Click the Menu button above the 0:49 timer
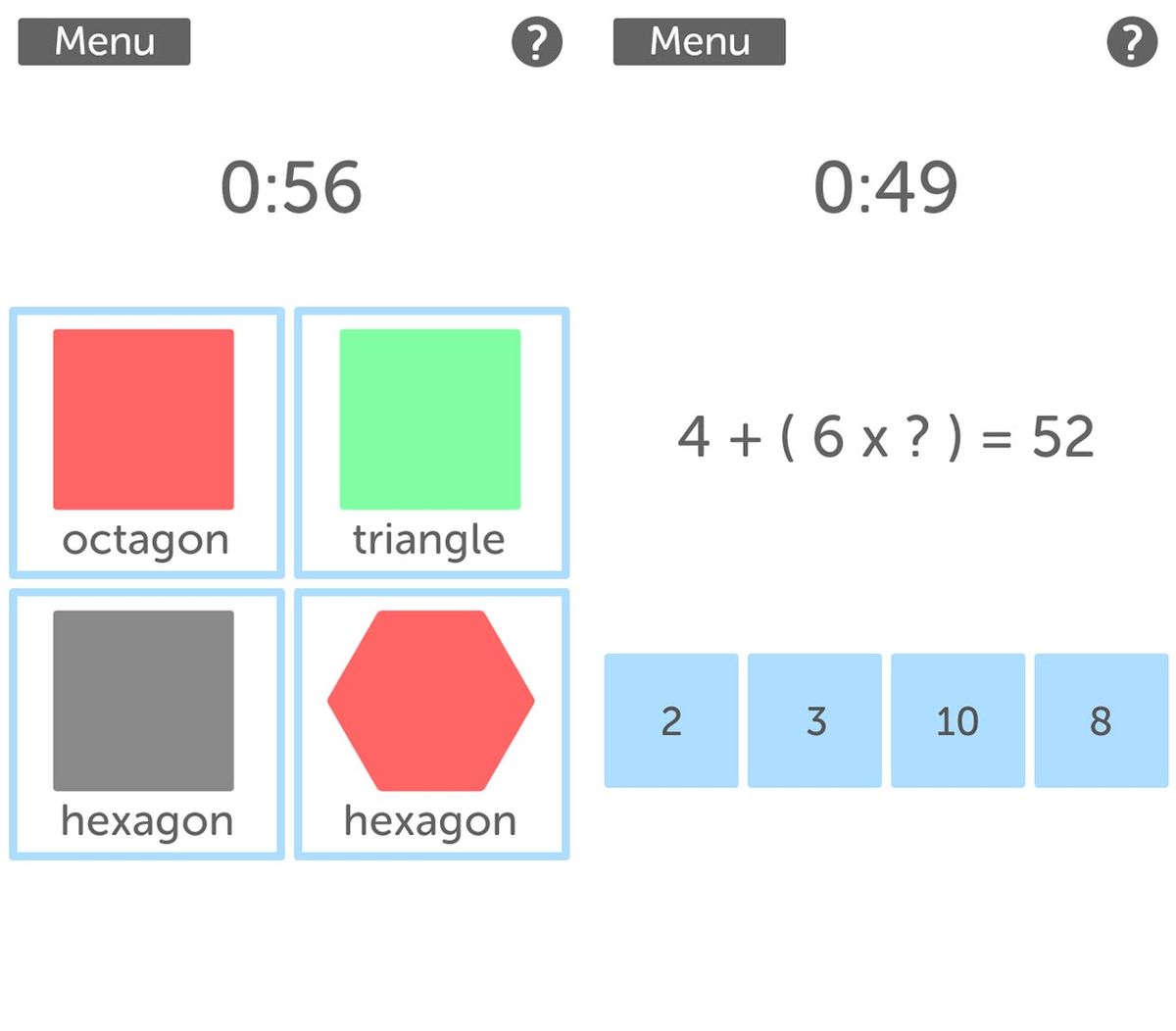This screenshot has width=1176, height=1031. pos(699,42)
